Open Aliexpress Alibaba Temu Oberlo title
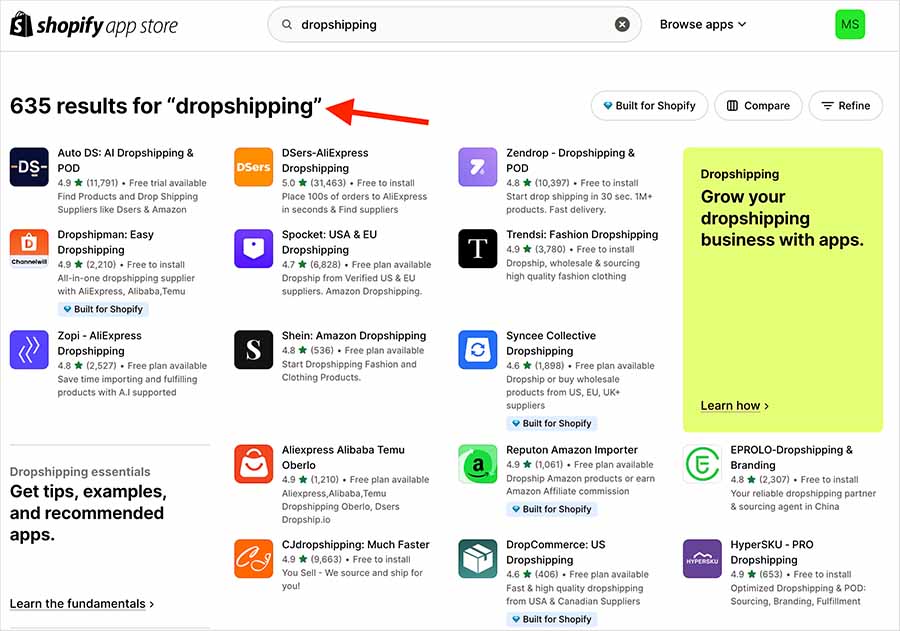The height and width of the screenshot is (631, 900). click(x=343, y=457)
